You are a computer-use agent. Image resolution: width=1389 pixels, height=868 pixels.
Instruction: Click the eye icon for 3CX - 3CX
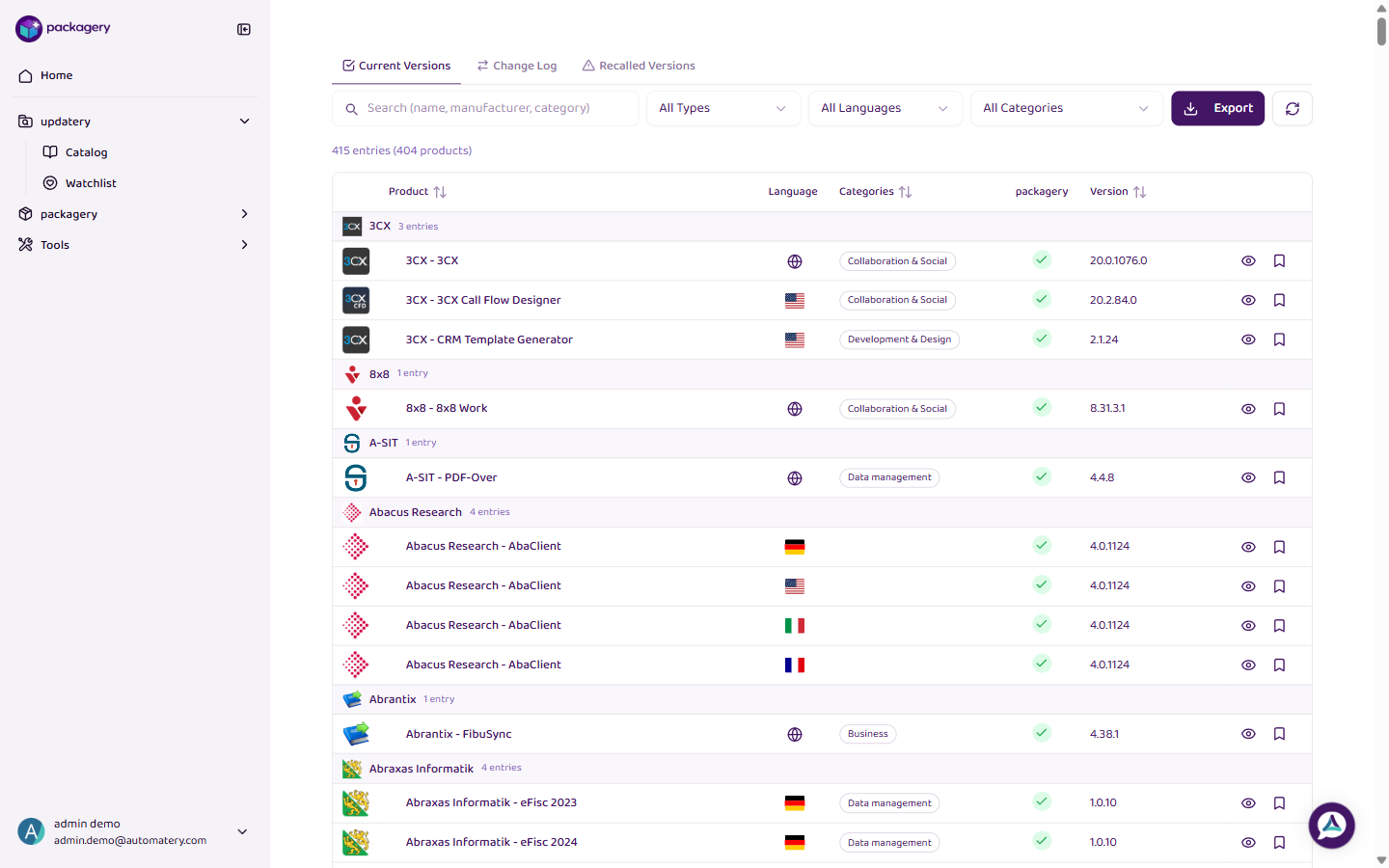1248,261
